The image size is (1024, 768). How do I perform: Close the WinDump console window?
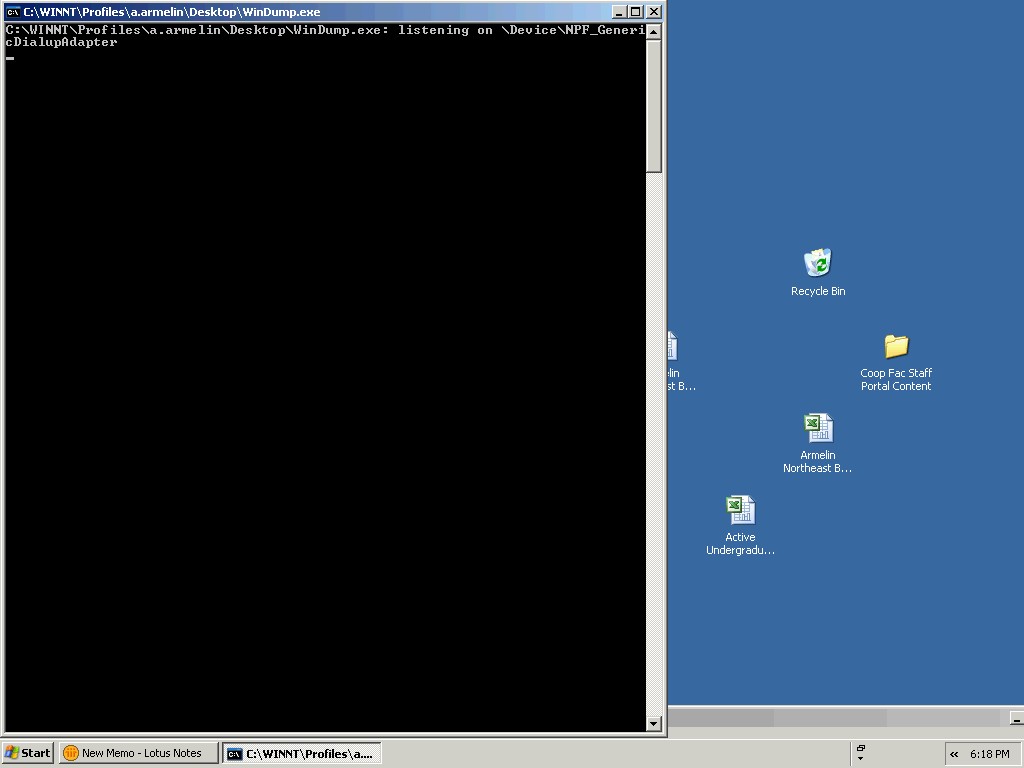tap(654, 12)
